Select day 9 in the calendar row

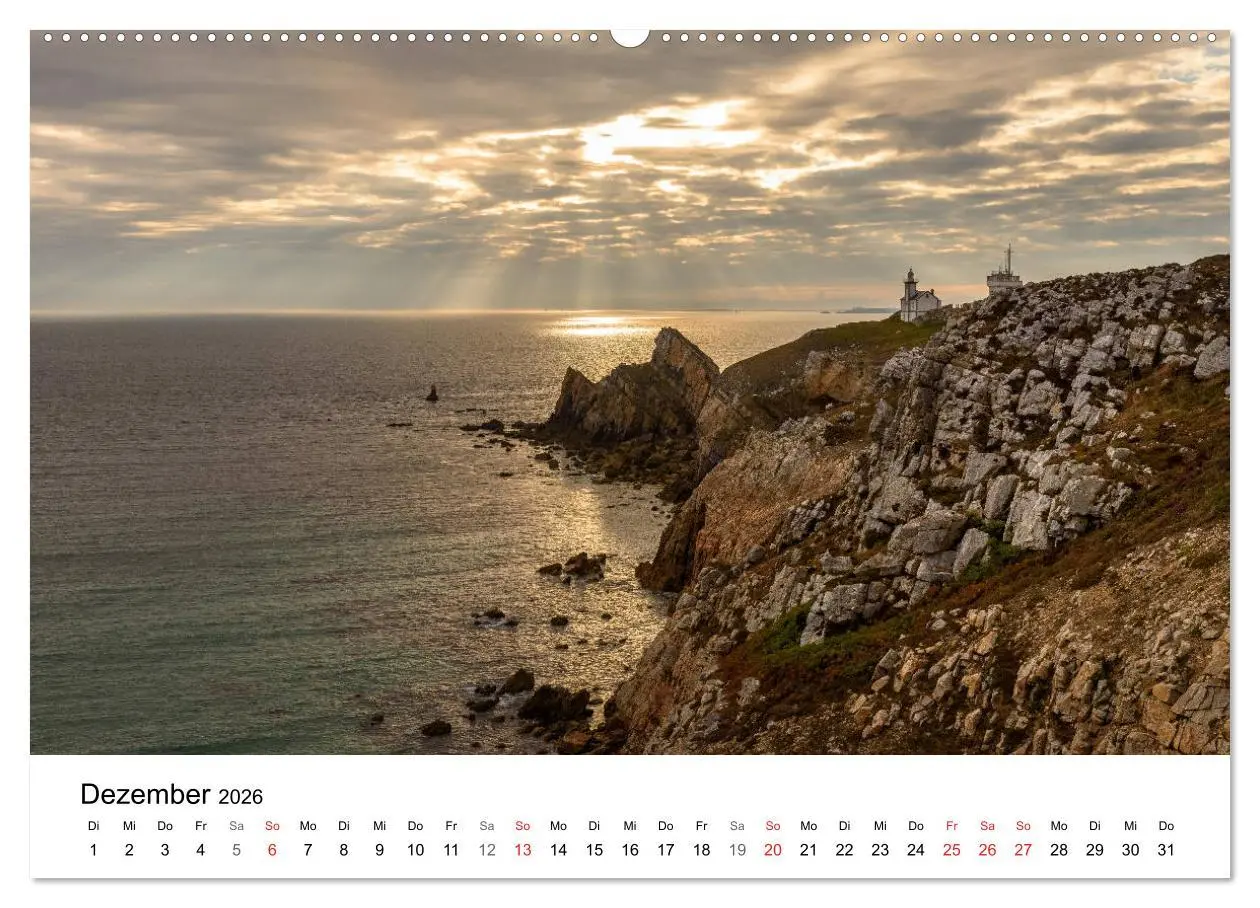pyautogui.click(x=379, y=850)
